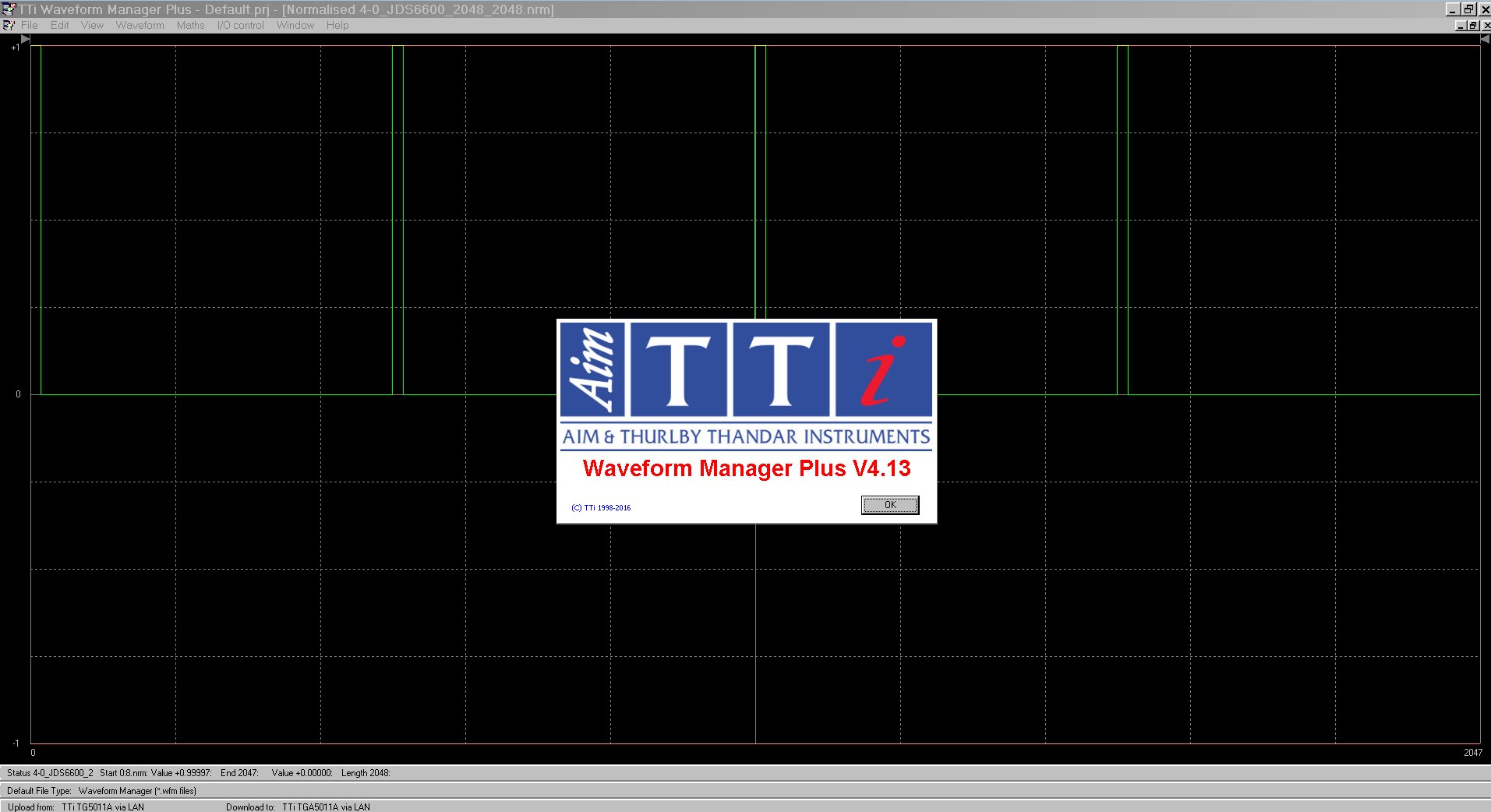Click the 'Length 2048:' status entry

tap(366, 773)
